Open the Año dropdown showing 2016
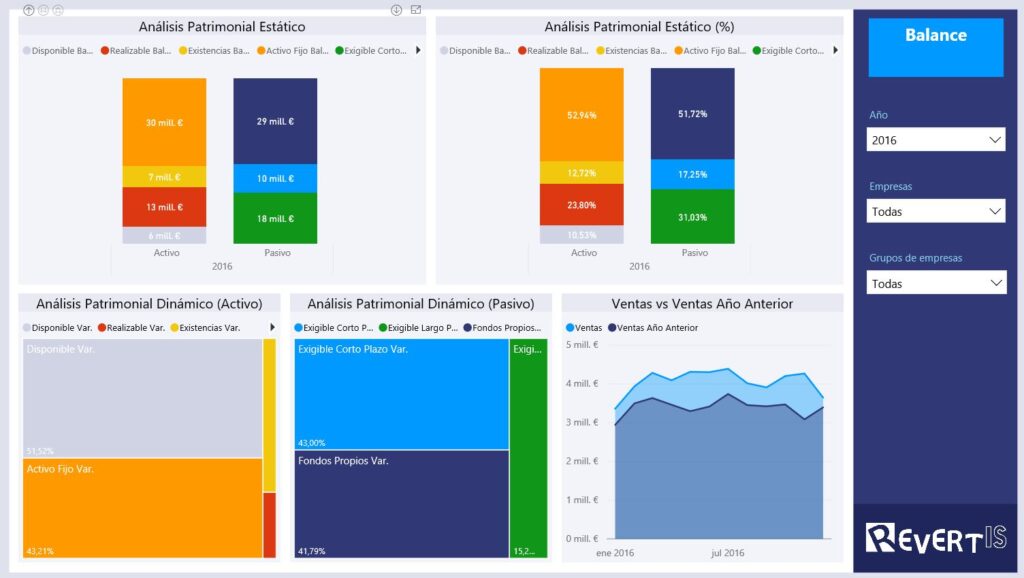Screen dimensions: 1024x578 pyautogui.click(x=936, y=140)
